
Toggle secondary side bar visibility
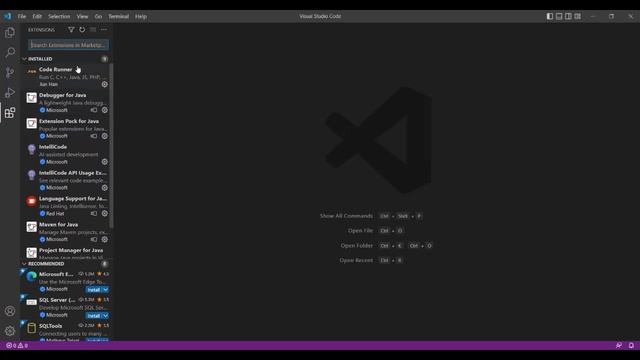[x=568, y=16]
